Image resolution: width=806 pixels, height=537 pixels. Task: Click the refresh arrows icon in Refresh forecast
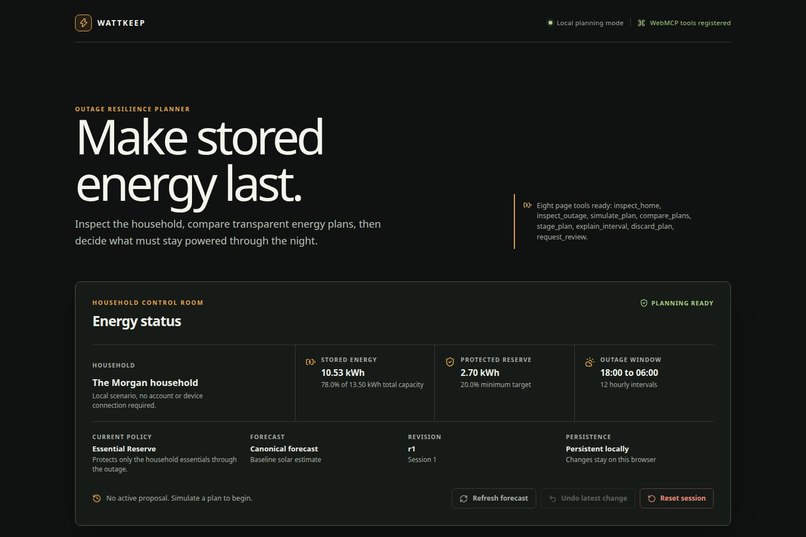point(464,498)
